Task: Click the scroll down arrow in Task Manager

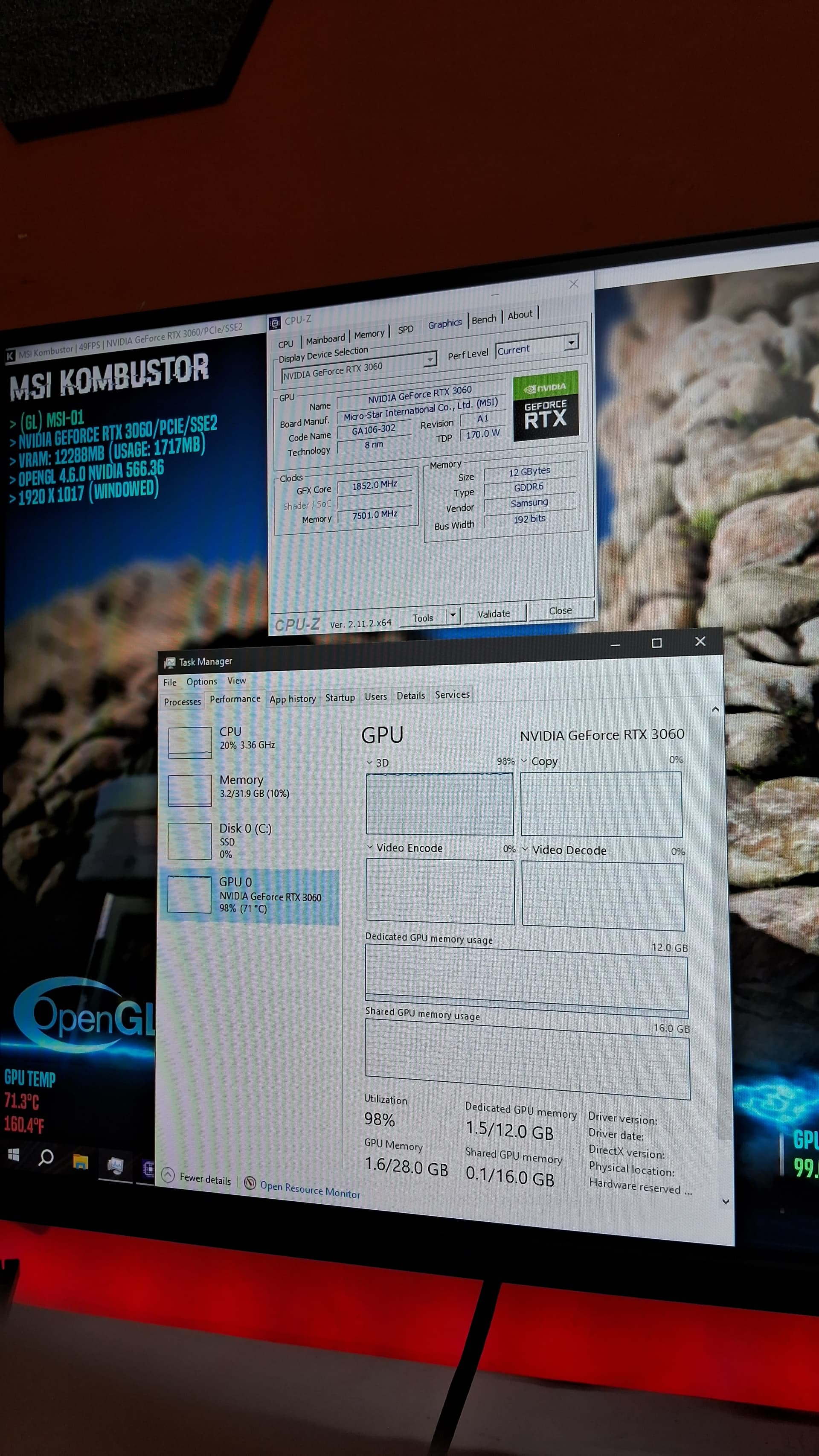Action: [726, 1202]
